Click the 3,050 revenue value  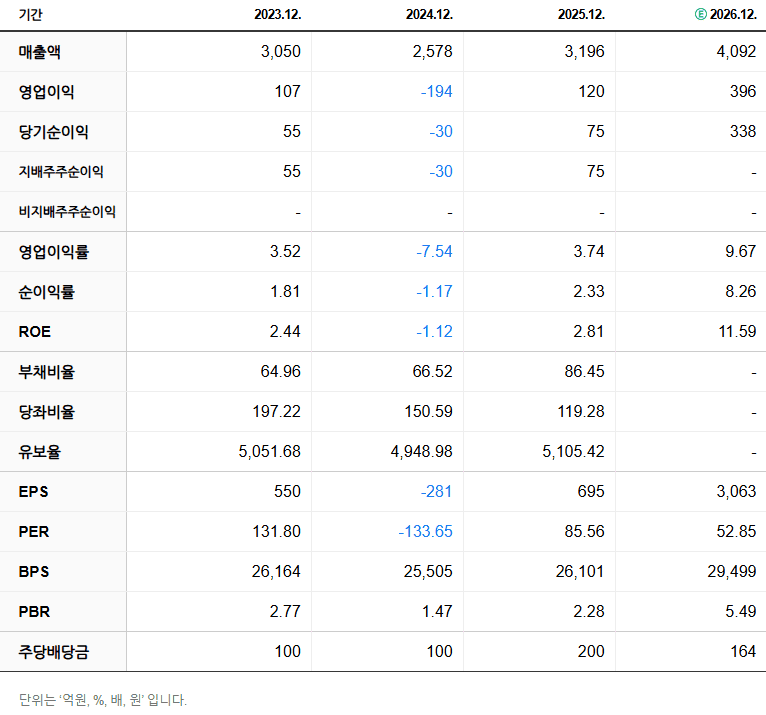coord(281,51)
